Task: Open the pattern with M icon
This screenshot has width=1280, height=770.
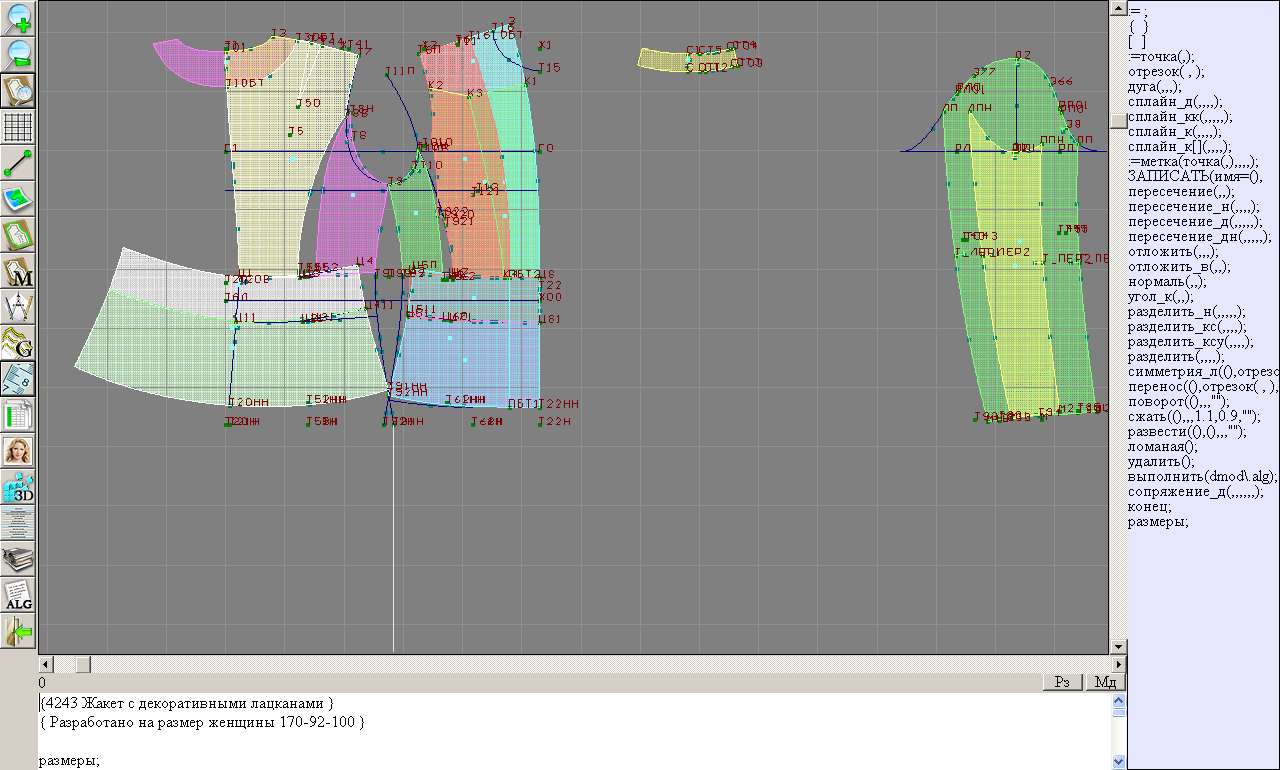Action: 19,271
